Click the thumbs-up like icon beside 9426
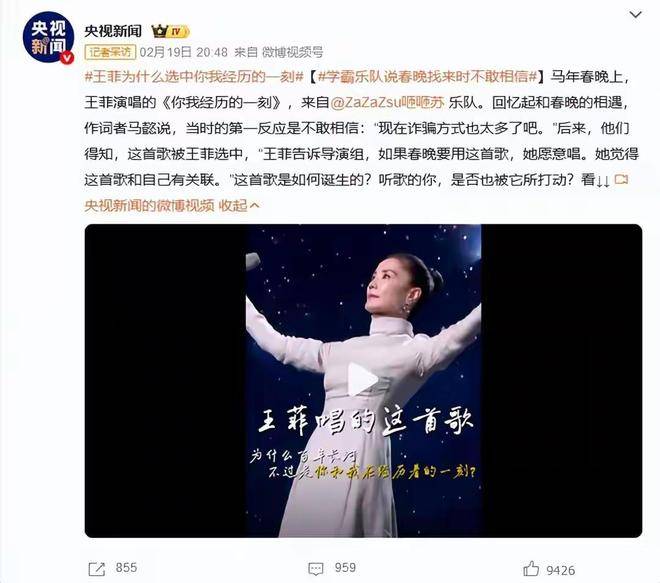This screenshot has width=660, height=583. click(x=531, y=569)
